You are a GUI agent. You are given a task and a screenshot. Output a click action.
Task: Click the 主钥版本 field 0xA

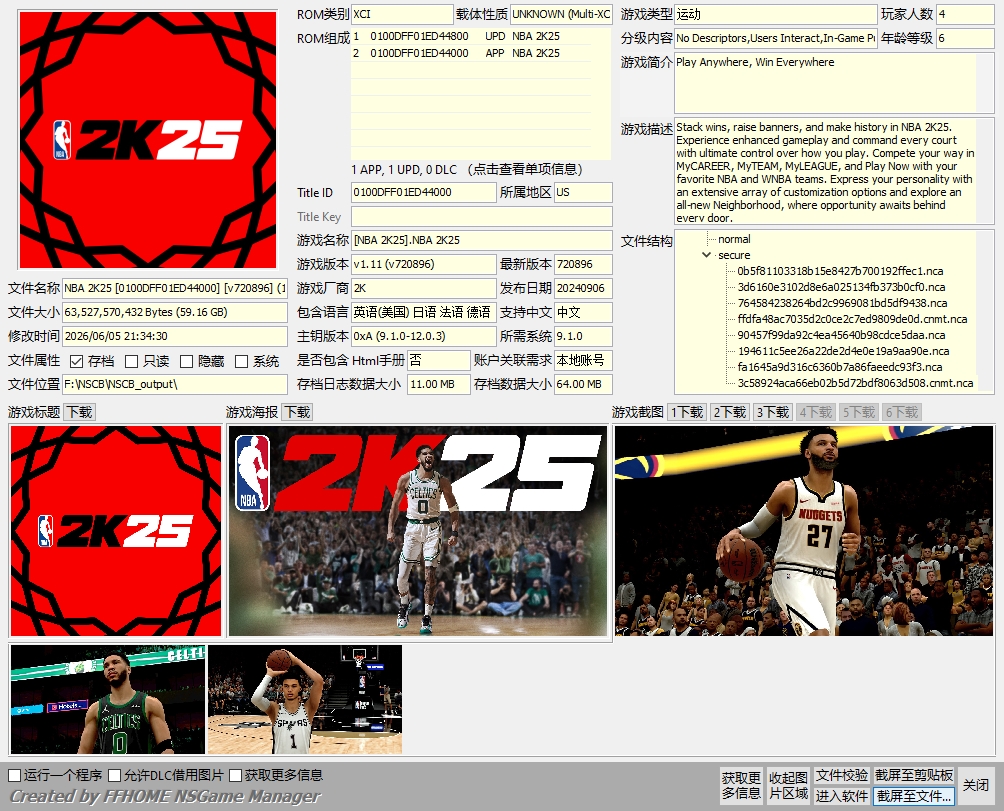424,337
